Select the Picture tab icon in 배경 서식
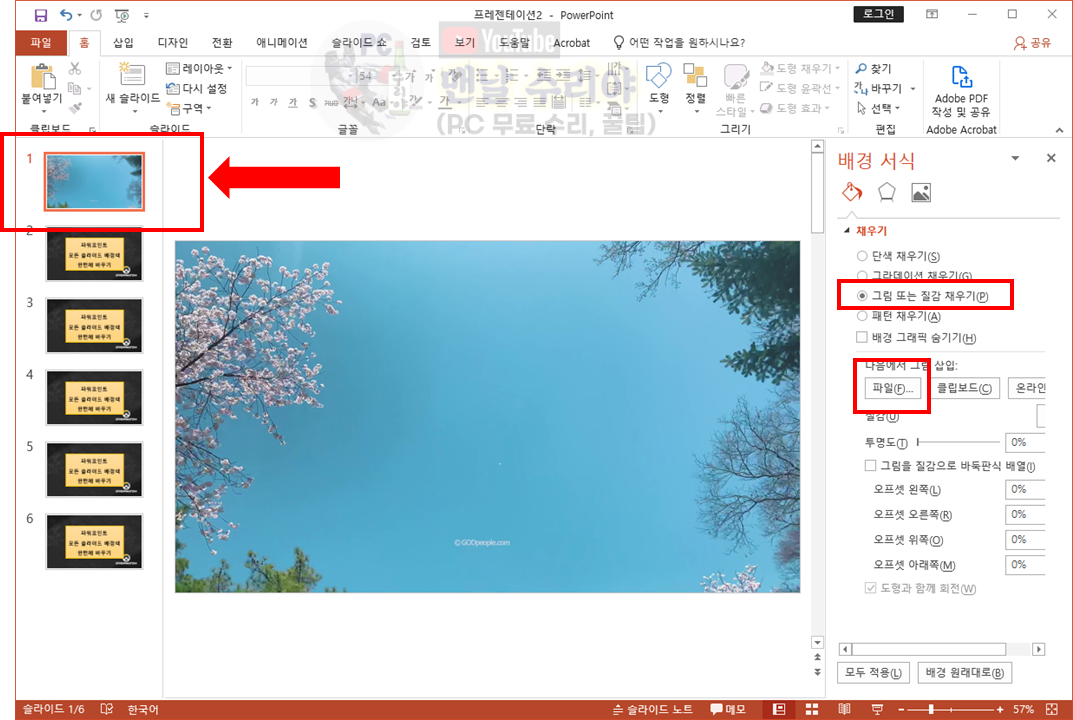The width and height of the screenshot is (1073, 720). pyautogui.click(x=921, y=193)
